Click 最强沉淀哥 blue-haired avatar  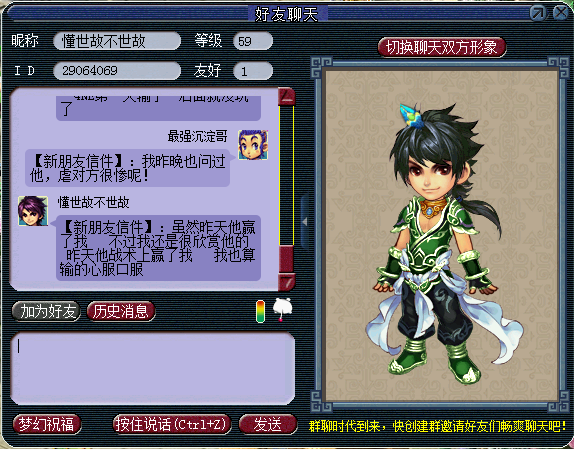tap(253, 145)
